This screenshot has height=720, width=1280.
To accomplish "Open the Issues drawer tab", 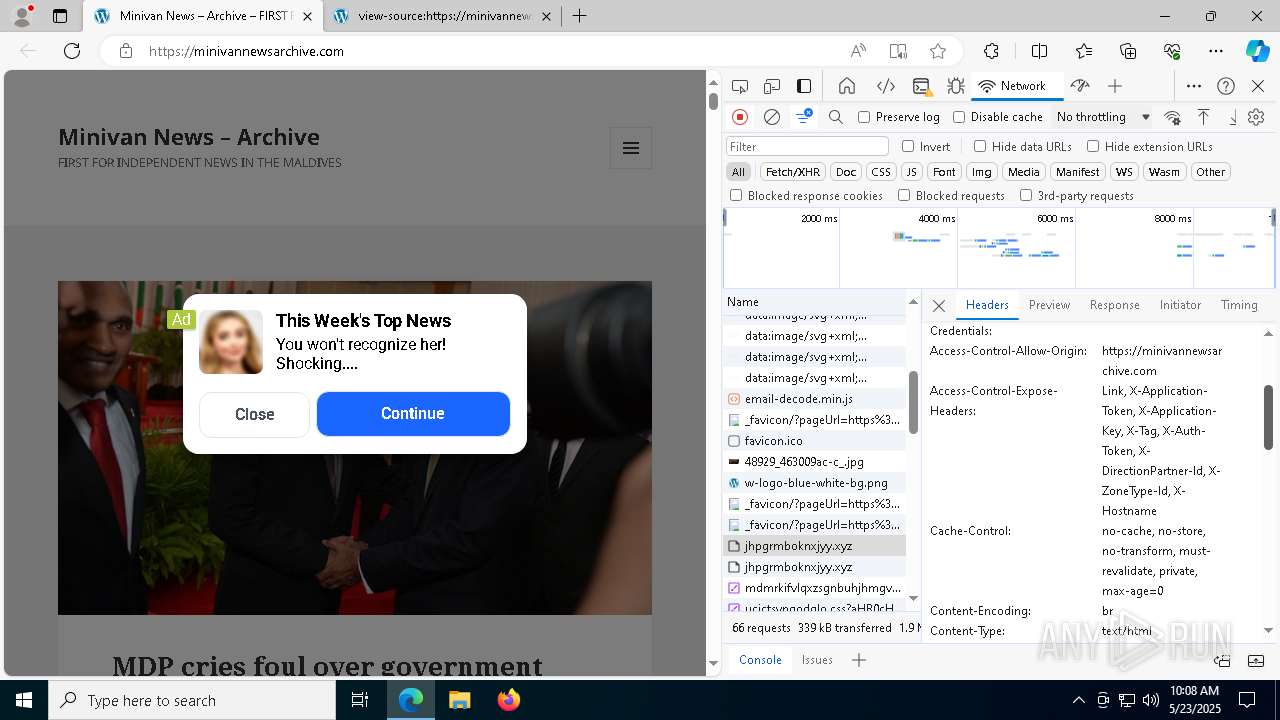I will 817,660.
